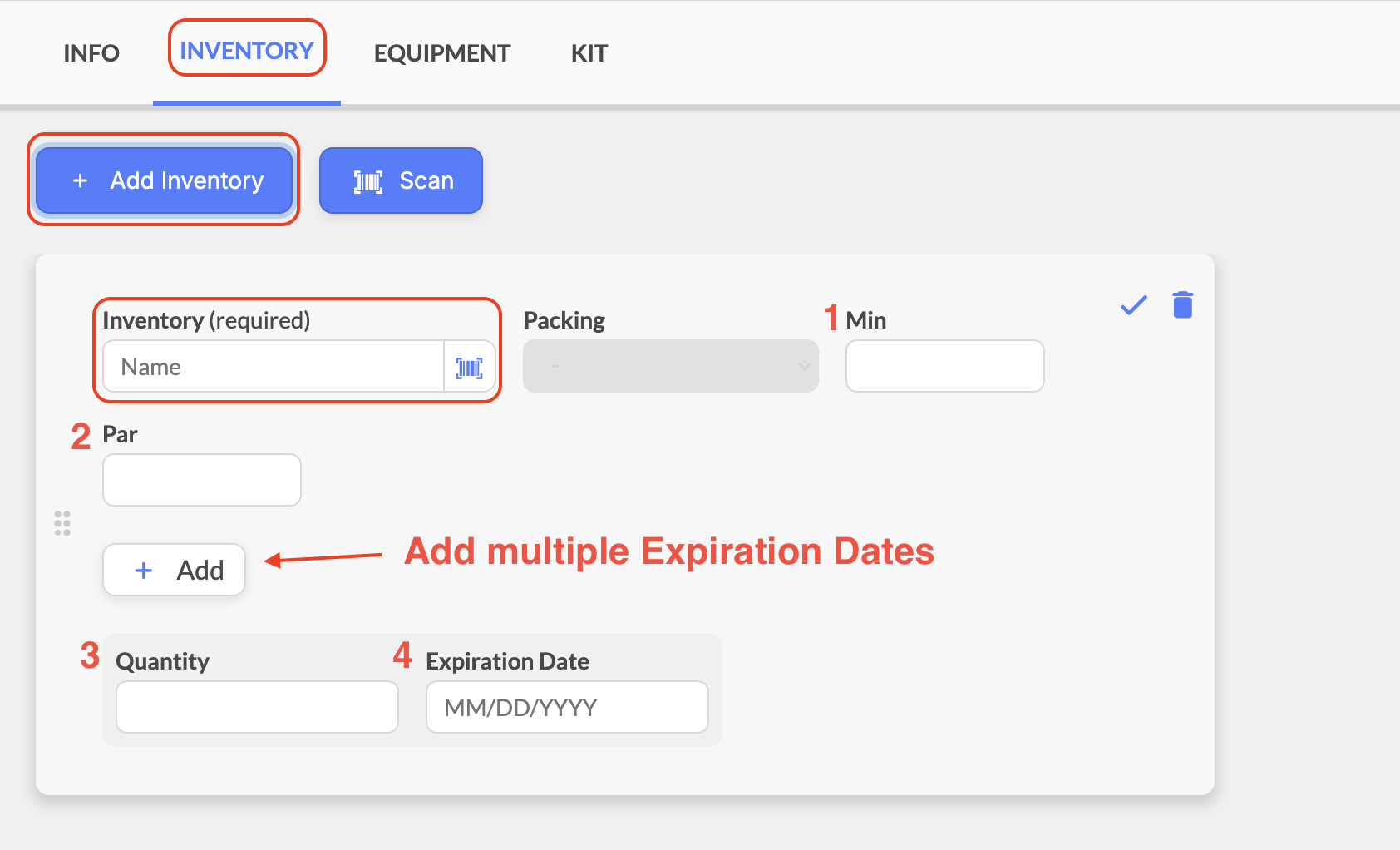The image size is (1400, 850).
Task: Go to the KIT tab
Action: point(589,53)
